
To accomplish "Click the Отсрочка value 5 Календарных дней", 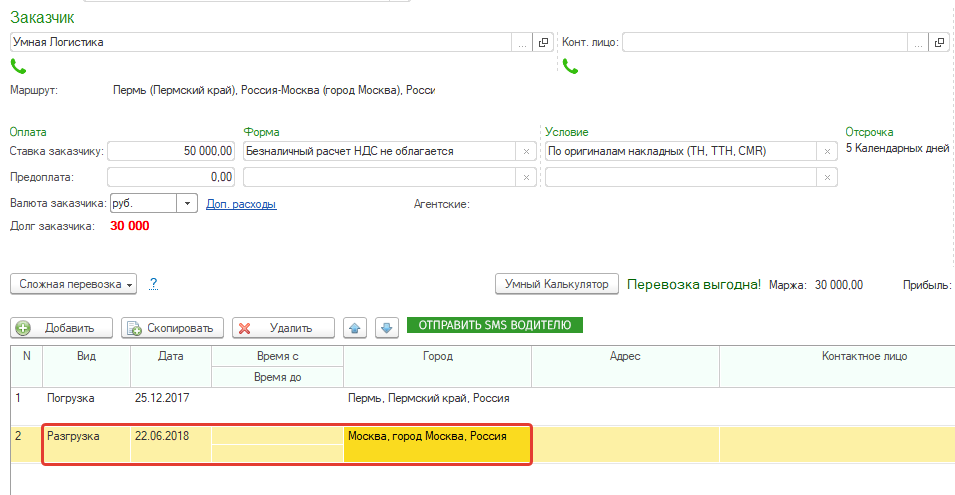I will [897, 148].
